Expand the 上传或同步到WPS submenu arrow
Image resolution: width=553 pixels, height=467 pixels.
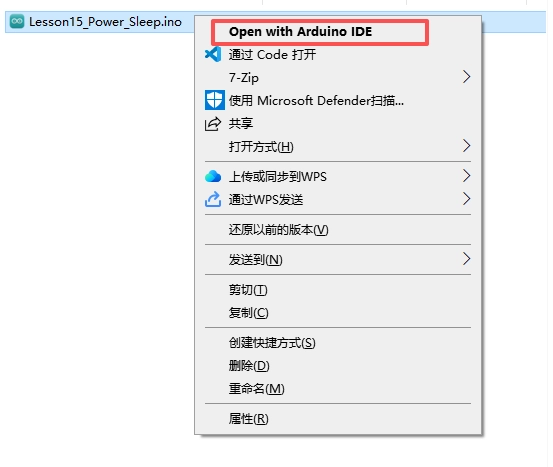click(466, 176)
